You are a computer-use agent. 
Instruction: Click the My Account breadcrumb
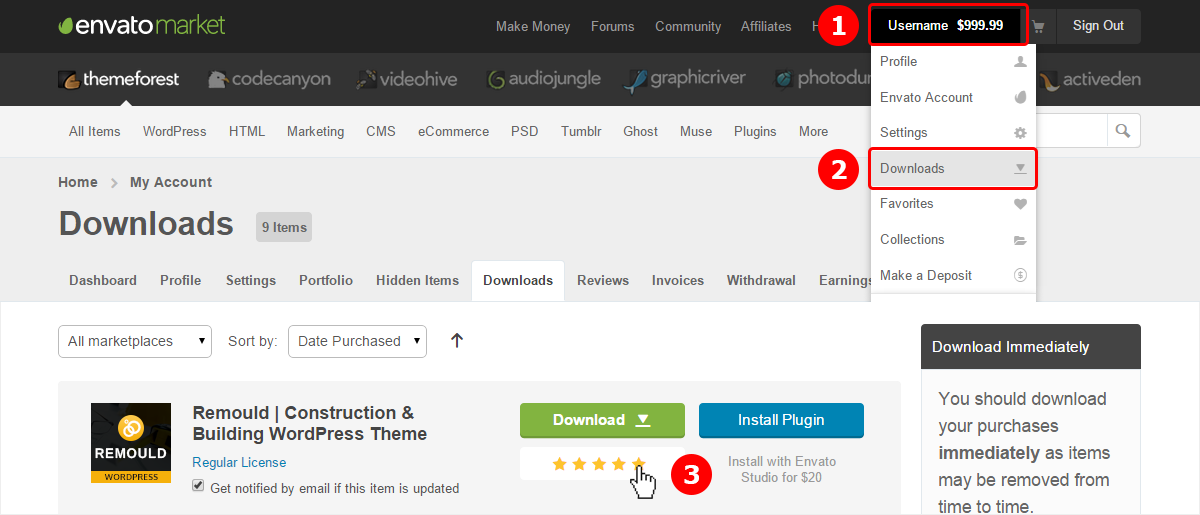click(x=171, y=182)
